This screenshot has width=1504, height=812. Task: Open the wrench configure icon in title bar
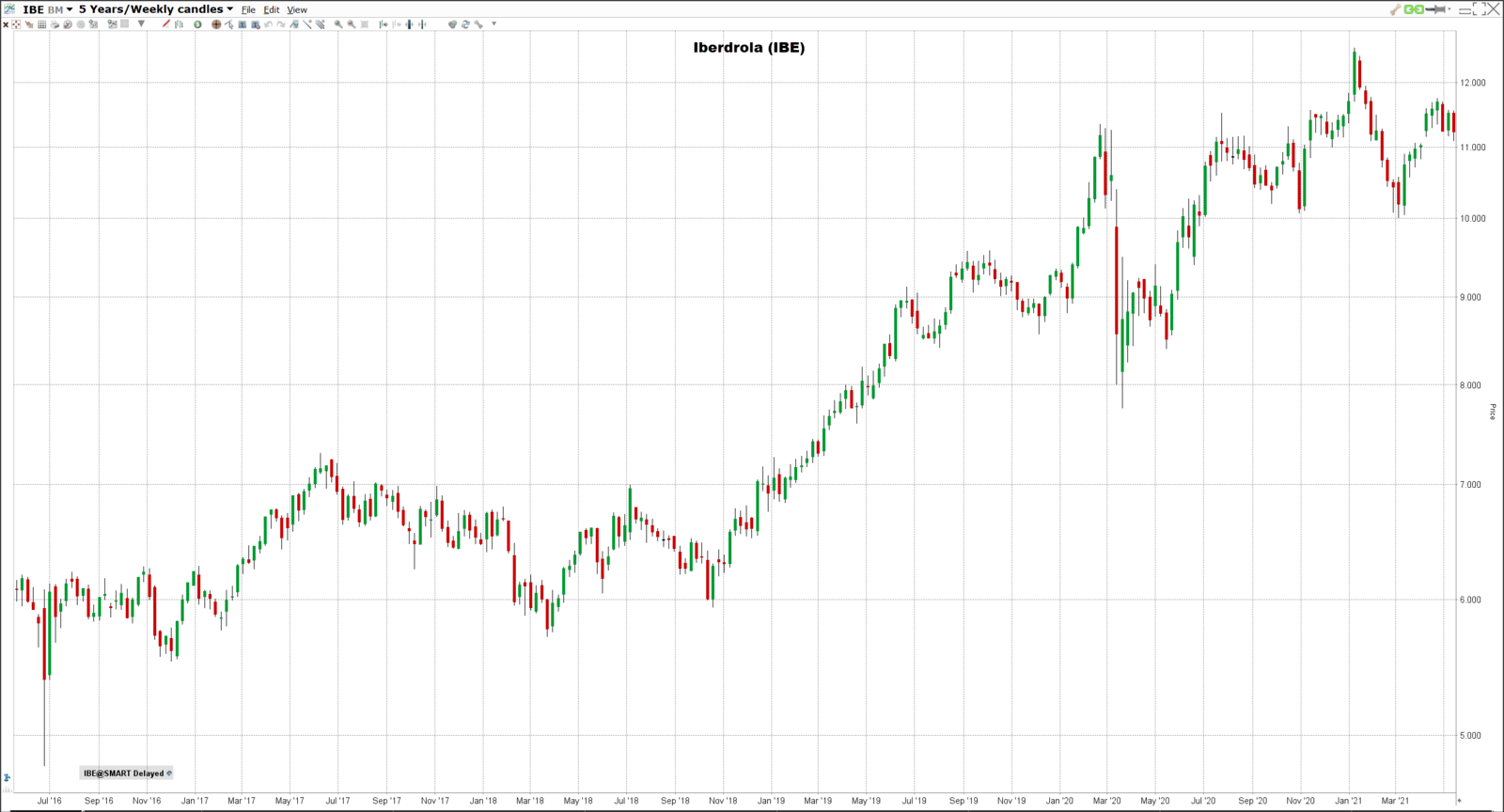[x=1396, y=9]
